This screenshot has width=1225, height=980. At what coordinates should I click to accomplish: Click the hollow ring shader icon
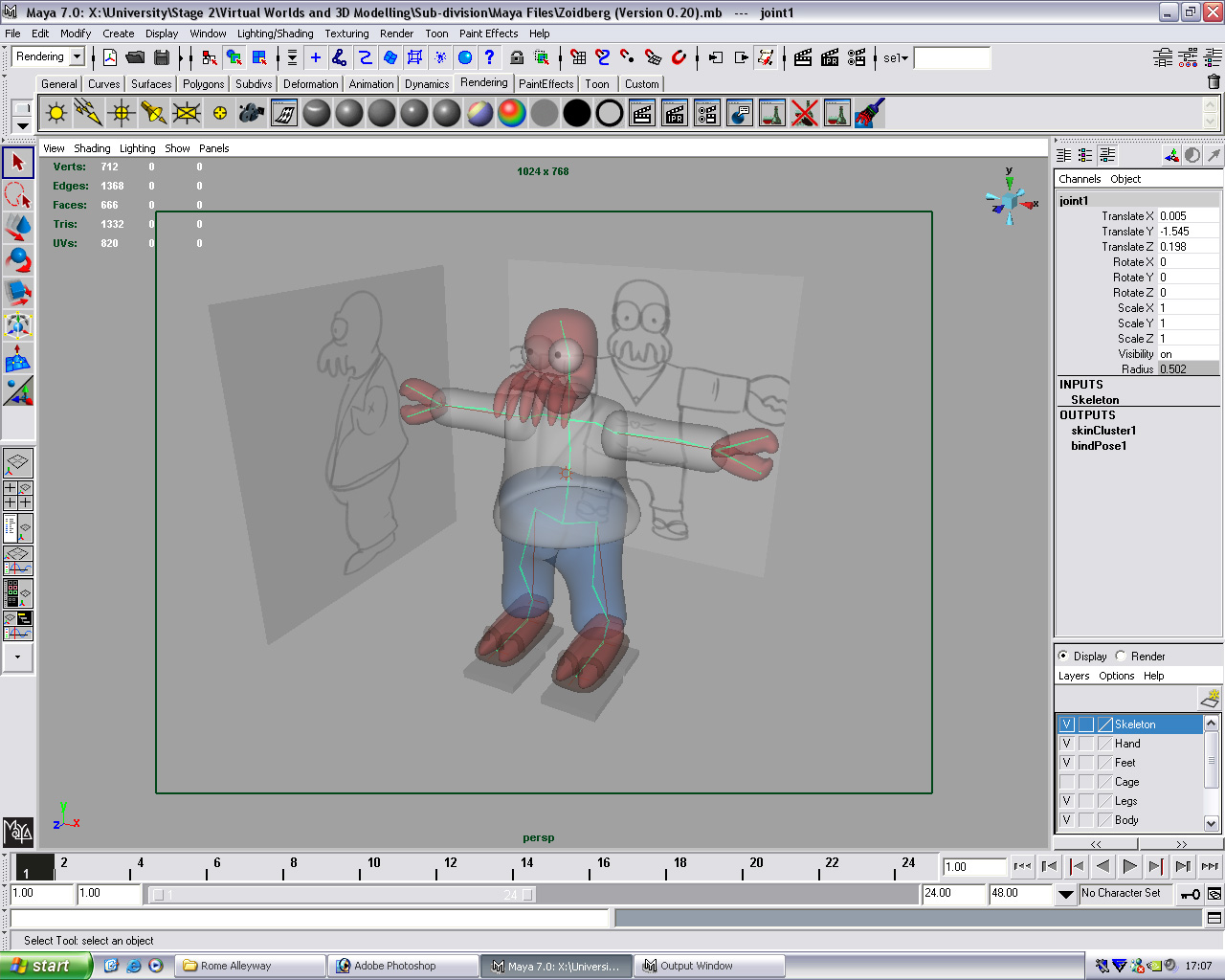point(610,113)
